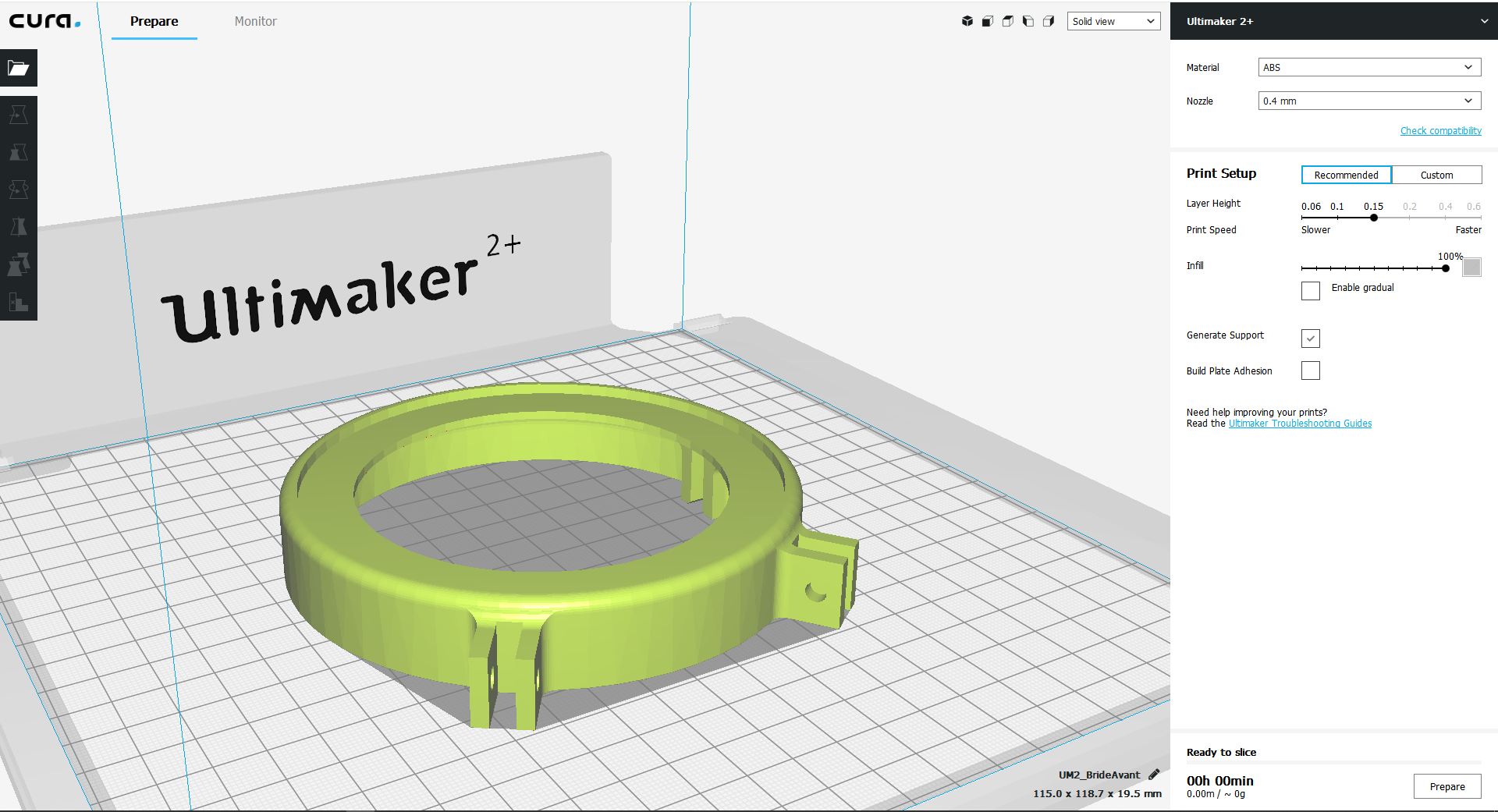
Task: Switch camera to right side view icon
Action: pos(1049,21)
